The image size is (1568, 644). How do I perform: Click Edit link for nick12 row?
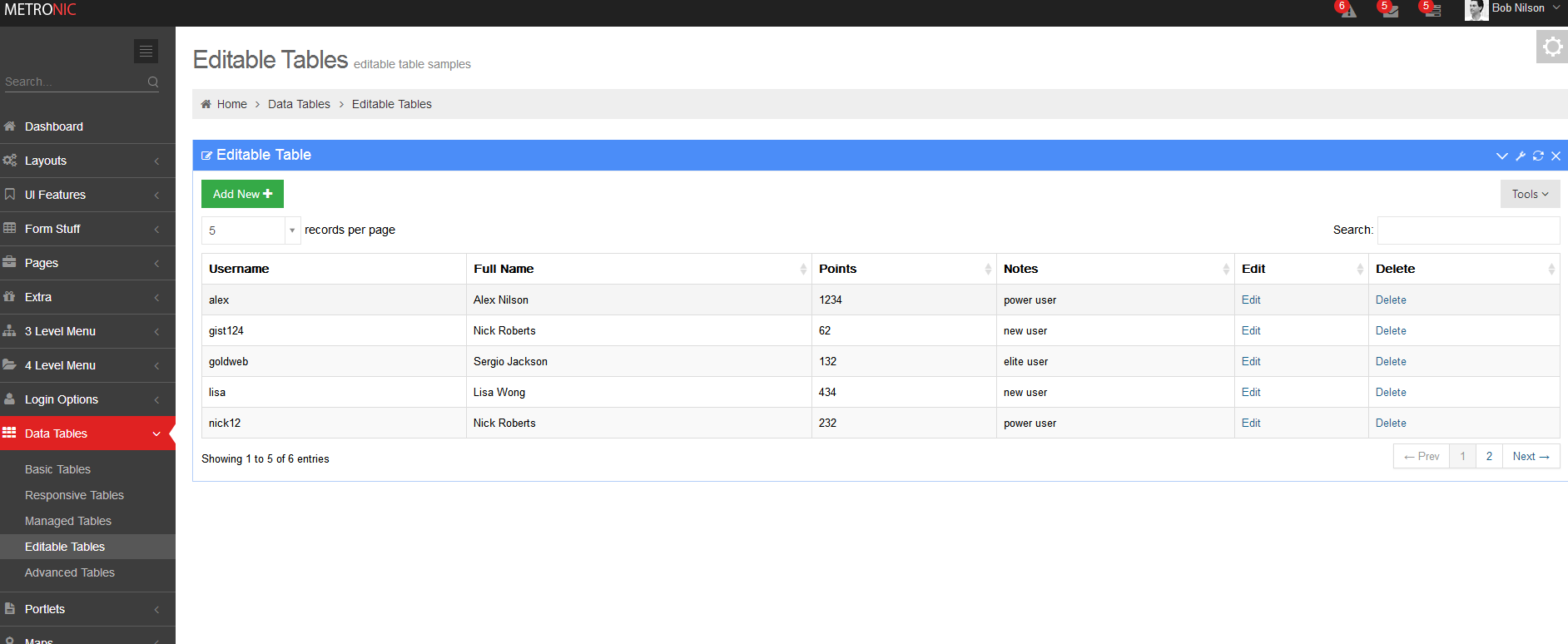pyautogui.click(x=1251, y=423)
